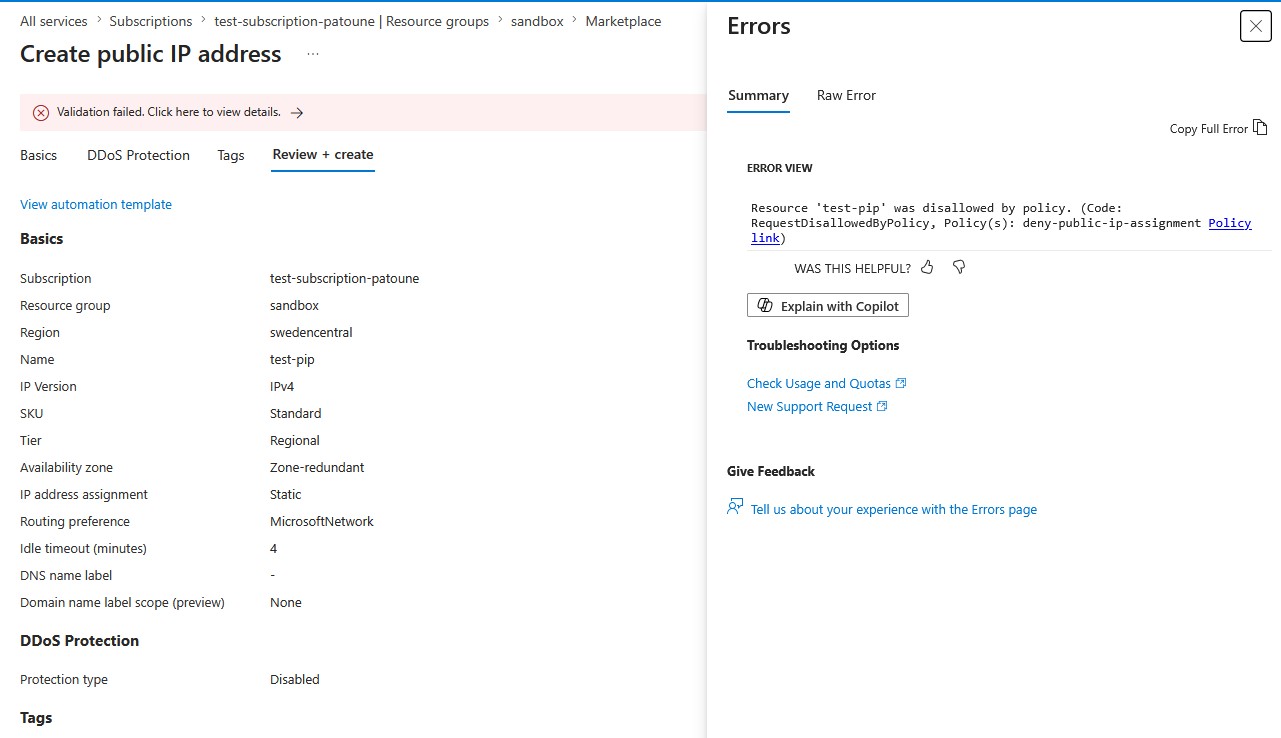Image resolution: width=1281 pixels, height=738 pixels.
Task: Click the Create public IP address title
Action: [x=151, y=54]
